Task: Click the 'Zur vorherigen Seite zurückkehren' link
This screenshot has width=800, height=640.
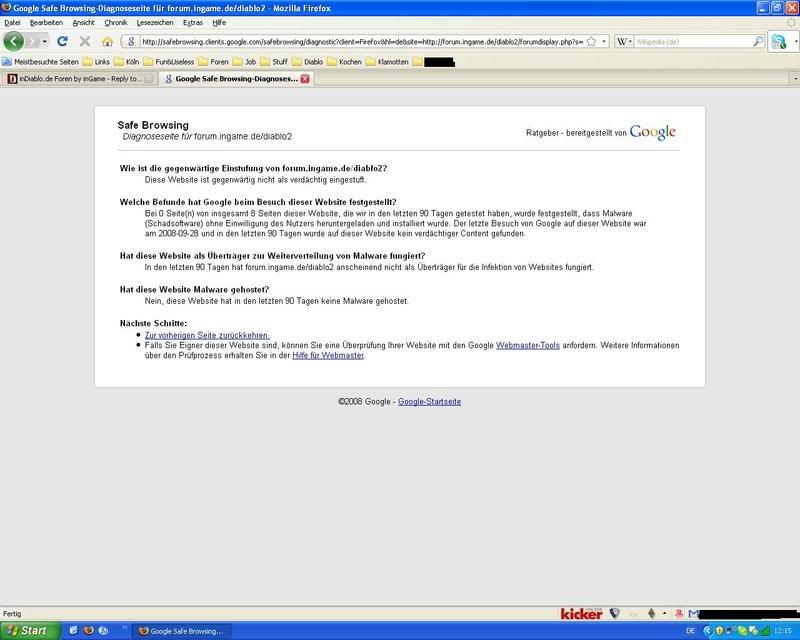Action: point(207,335)
